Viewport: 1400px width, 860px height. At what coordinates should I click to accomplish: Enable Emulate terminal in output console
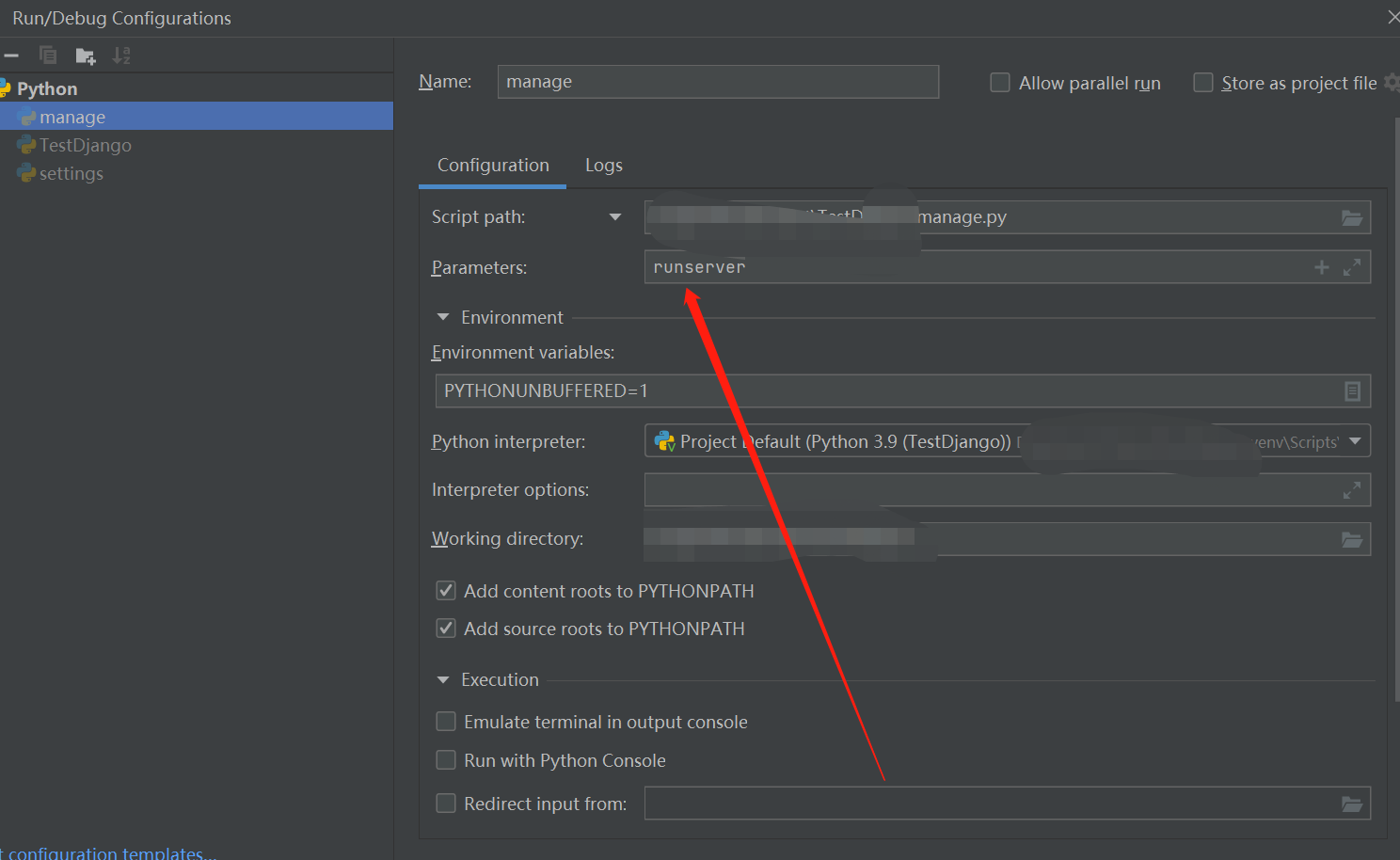[446, 722]
